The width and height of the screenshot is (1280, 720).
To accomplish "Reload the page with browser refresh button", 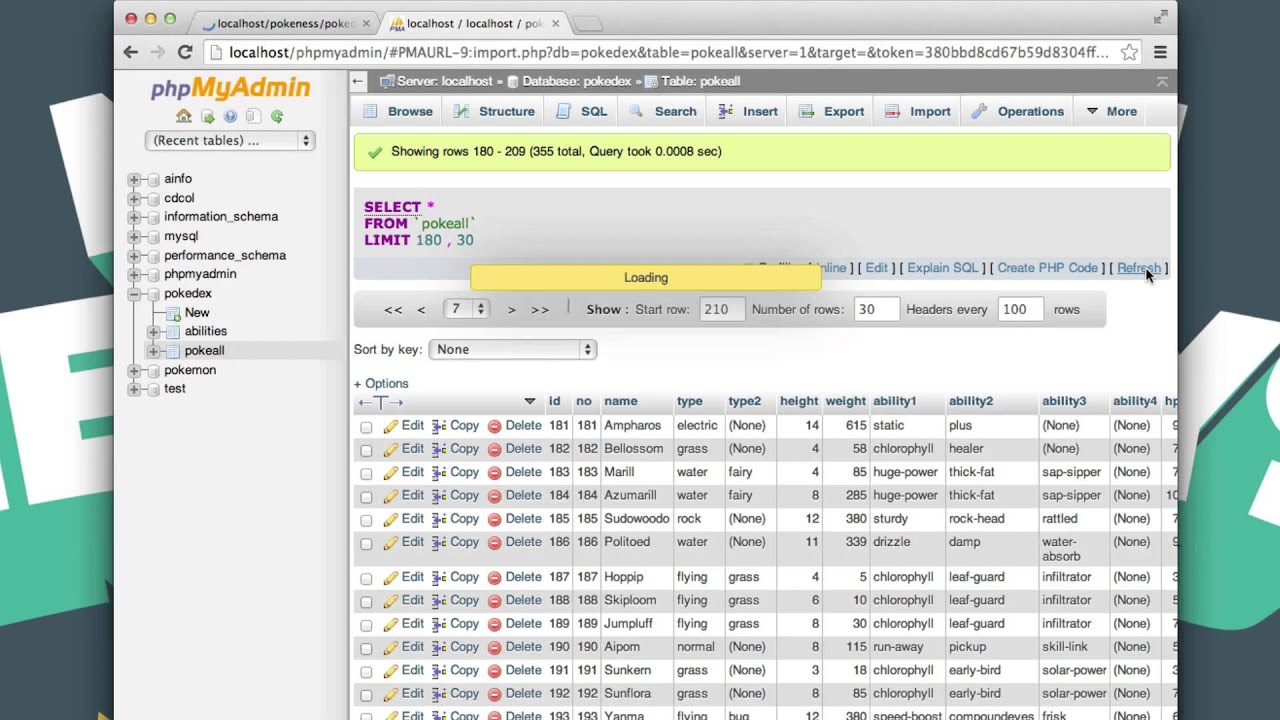I will pyautogui.click(x=185, y=52).
